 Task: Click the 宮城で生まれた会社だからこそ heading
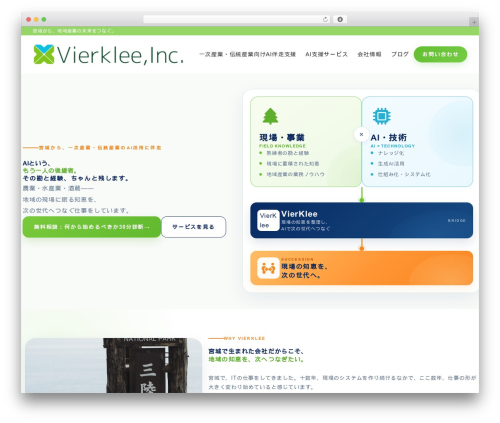(x=256, y=351)
